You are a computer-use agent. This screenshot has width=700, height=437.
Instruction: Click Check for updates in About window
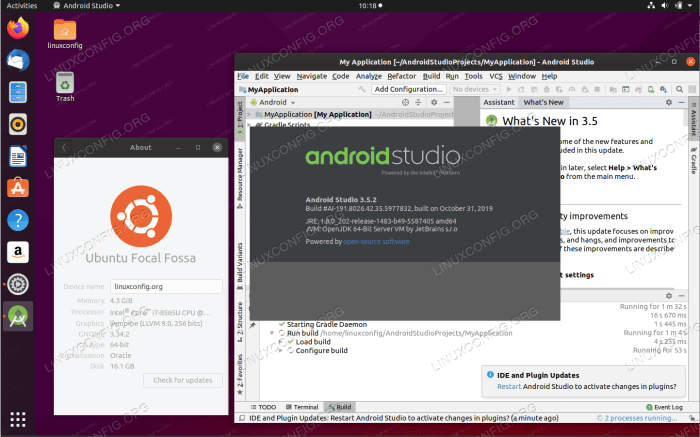[183, 380]
